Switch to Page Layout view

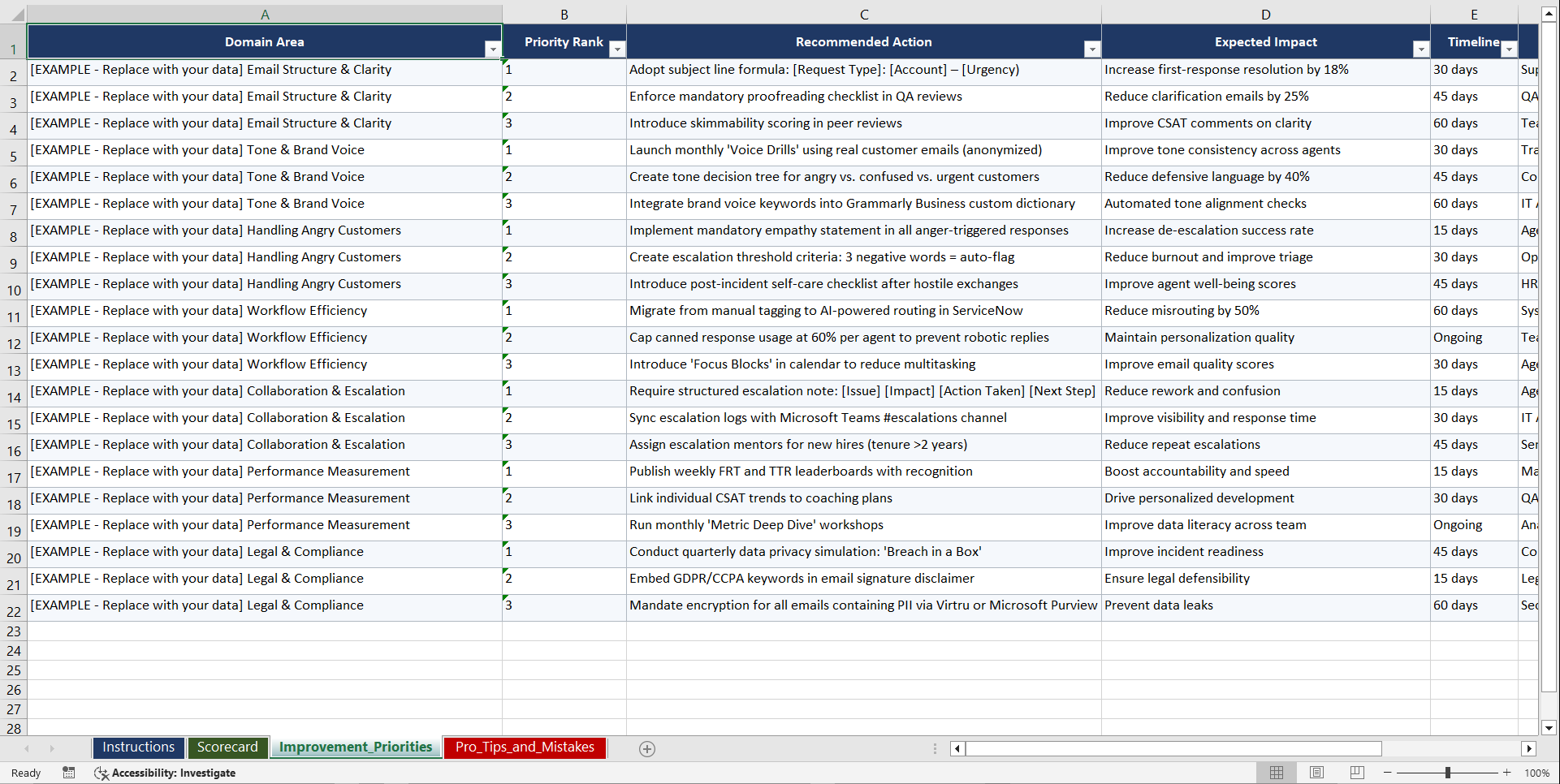point(1316,773)
